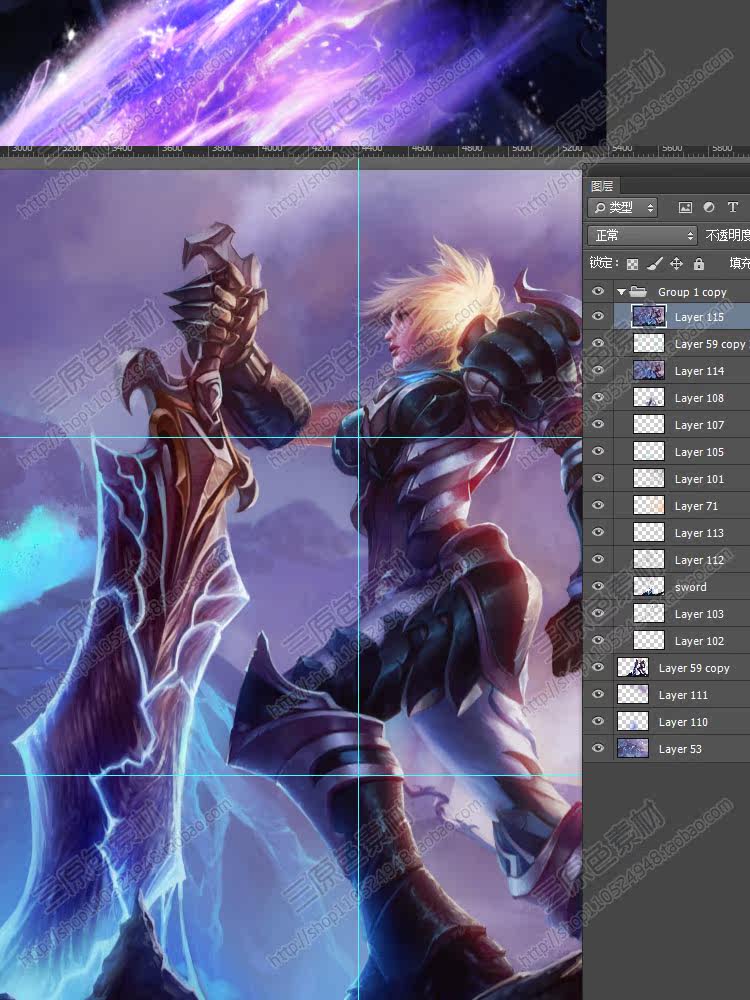This screenshot has width=750, height=1000.
Task: Hide the last Layer 59 copy row, above Layer 111
Action: pos(598,667)
